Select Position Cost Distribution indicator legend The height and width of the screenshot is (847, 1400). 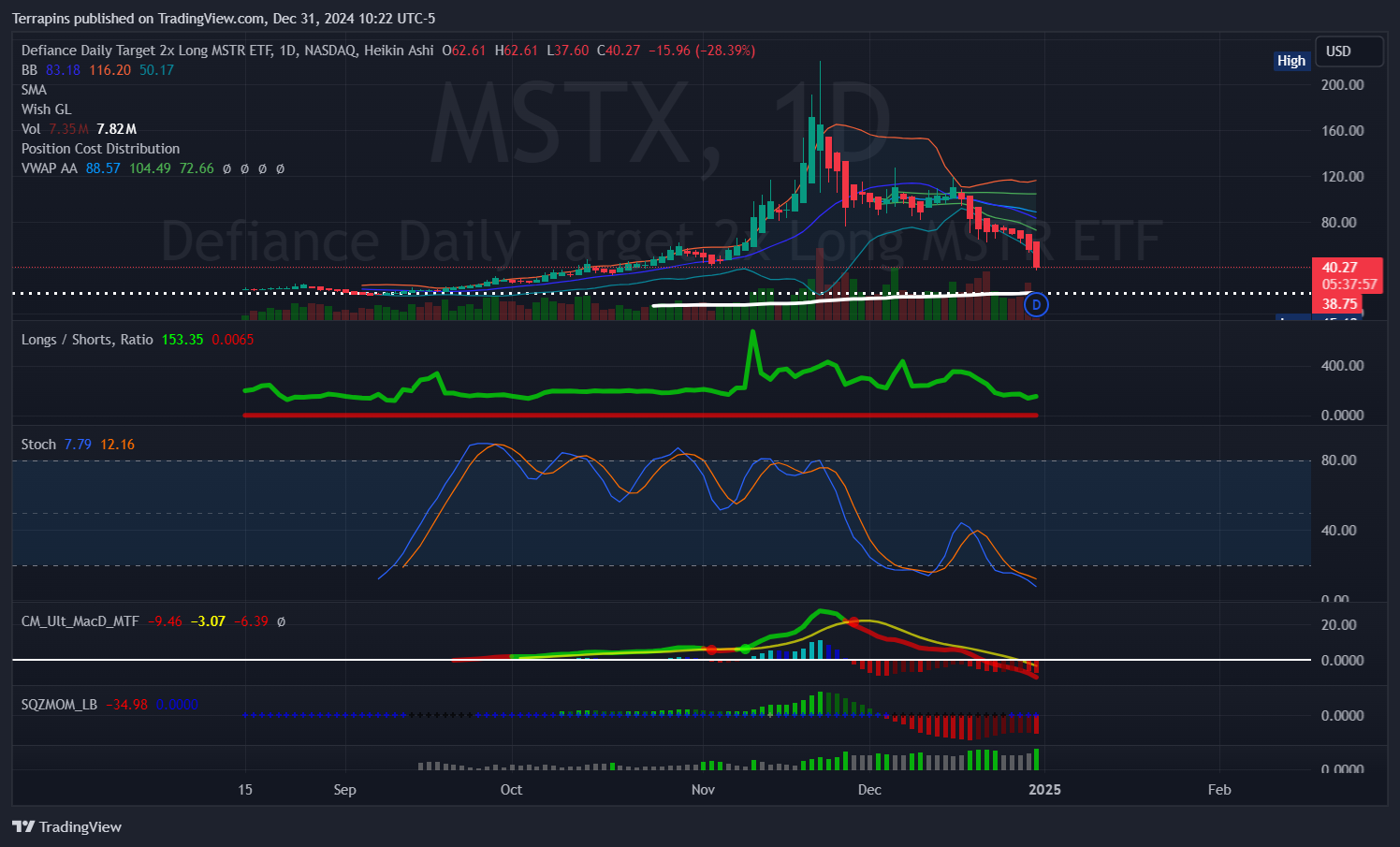point(101,149)
